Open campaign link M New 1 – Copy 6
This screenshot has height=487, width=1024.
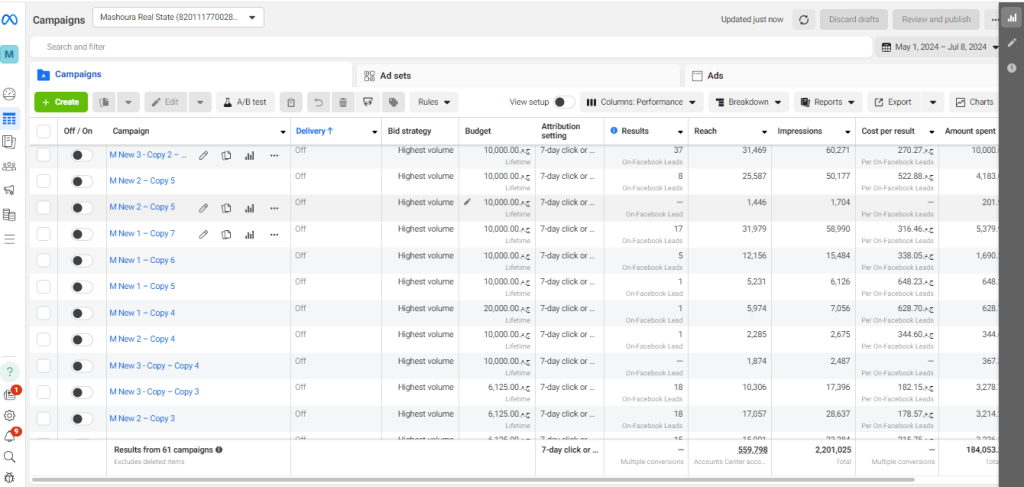pos(142,260)
